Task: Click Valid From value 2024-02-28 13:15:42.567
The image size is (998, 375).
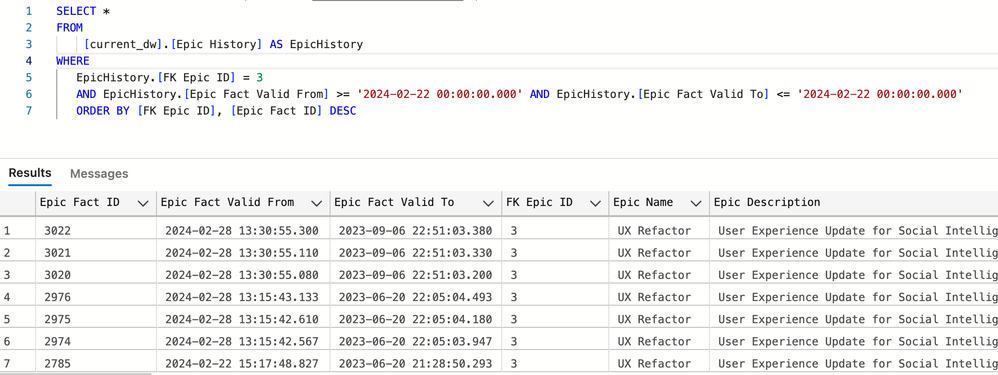Action: tap(242, 341)
